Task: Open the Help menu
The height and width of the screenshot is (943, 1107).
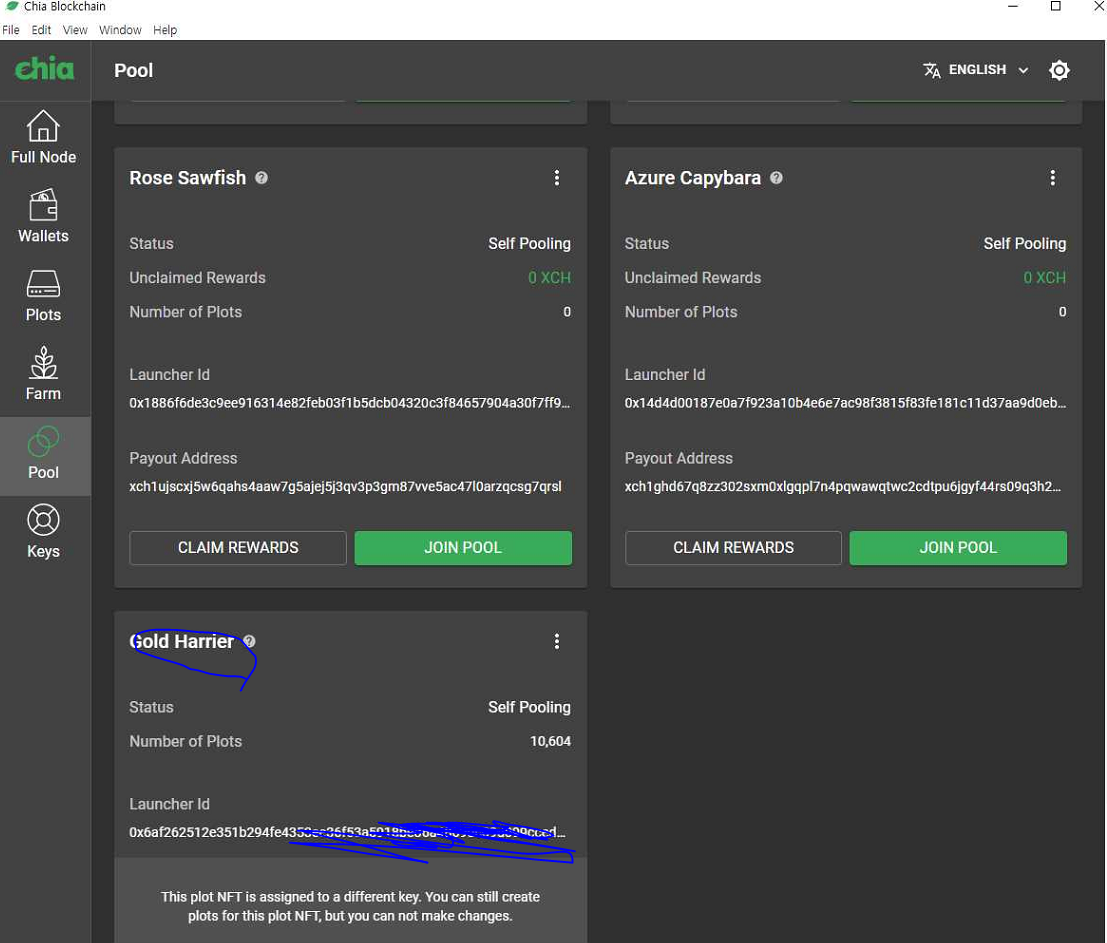Action: [165, 30]
